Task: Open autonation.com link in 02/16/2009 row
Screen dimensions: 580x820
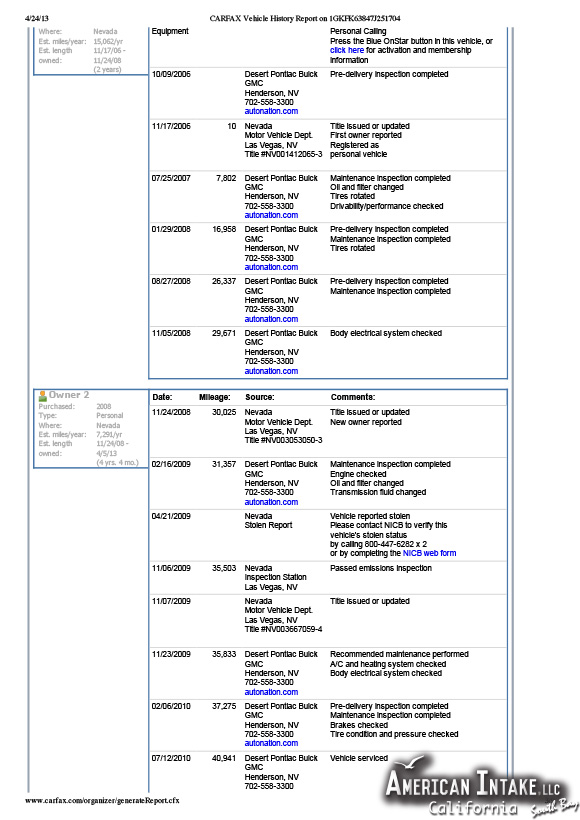Action: [271, 502]
